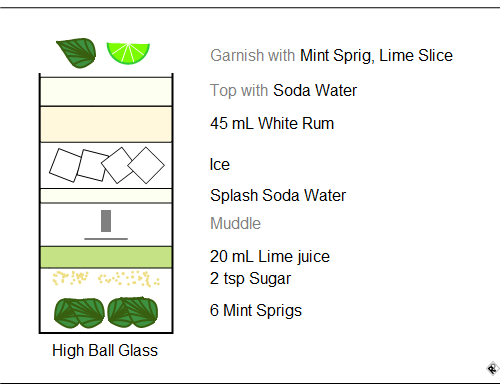Click the 'Splash Soda Water' label
The width and height of the screenshot is (500, 390).
[x=278, y=195]
